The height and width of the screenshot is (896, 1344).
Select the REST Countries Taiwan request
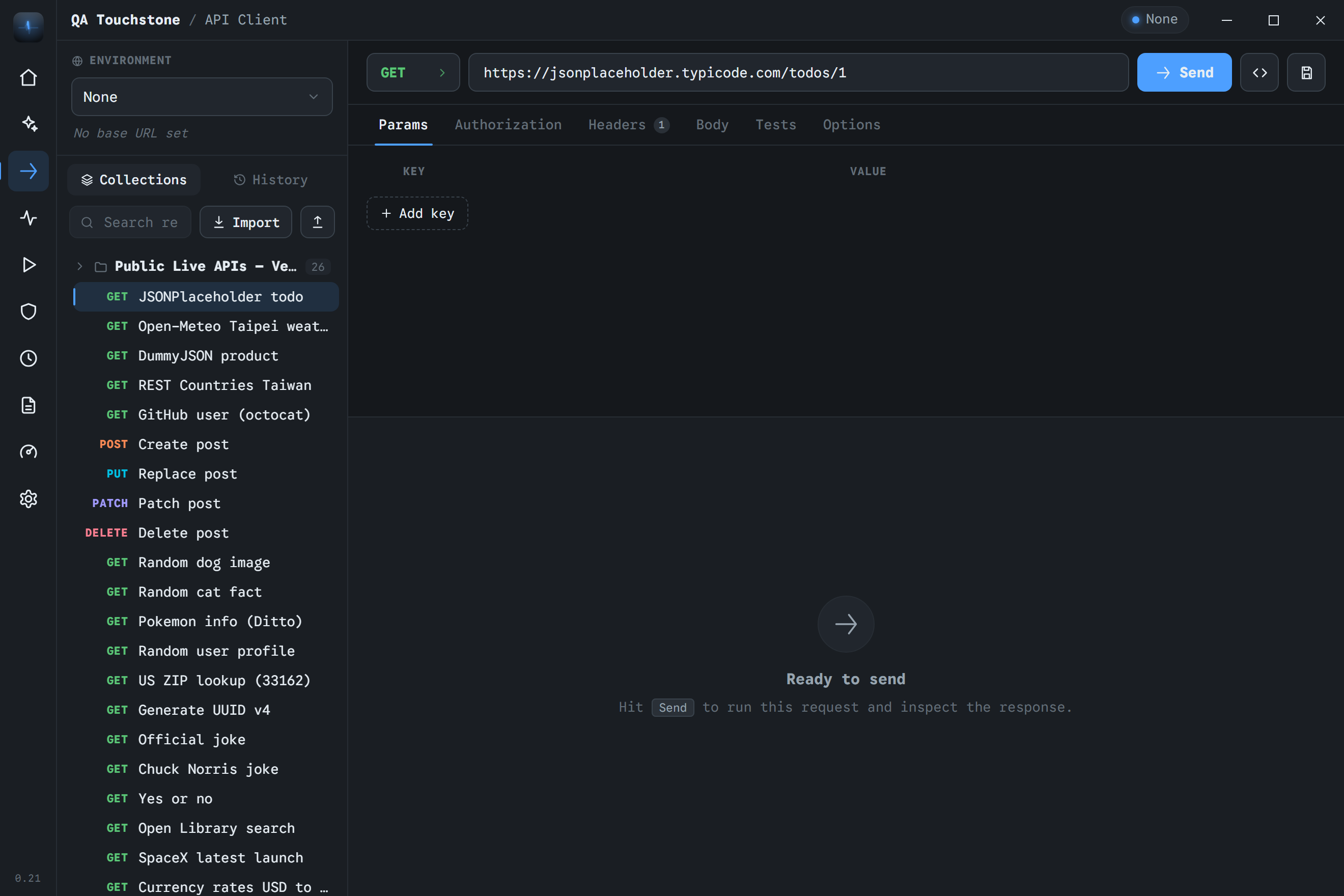pos(206,385)
